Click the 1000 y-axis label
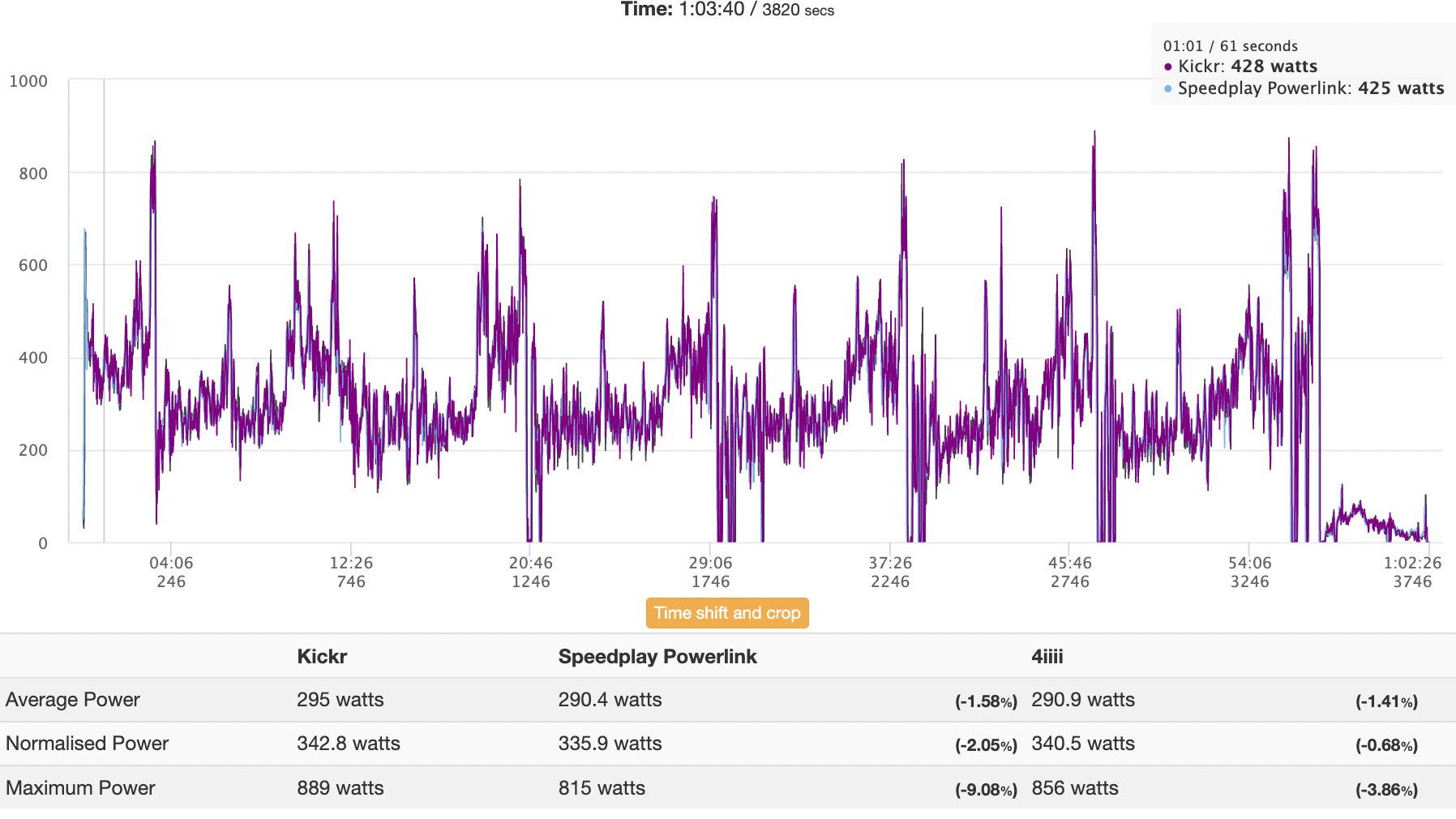This screenshot has height=819, width=1456. pyautogui.click(x=28, y=81)
